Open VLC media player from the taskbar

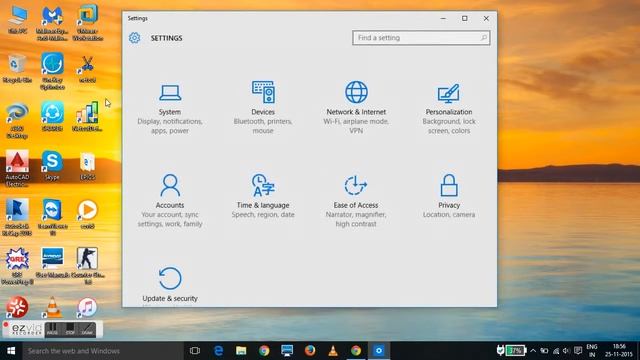point(333,351)
